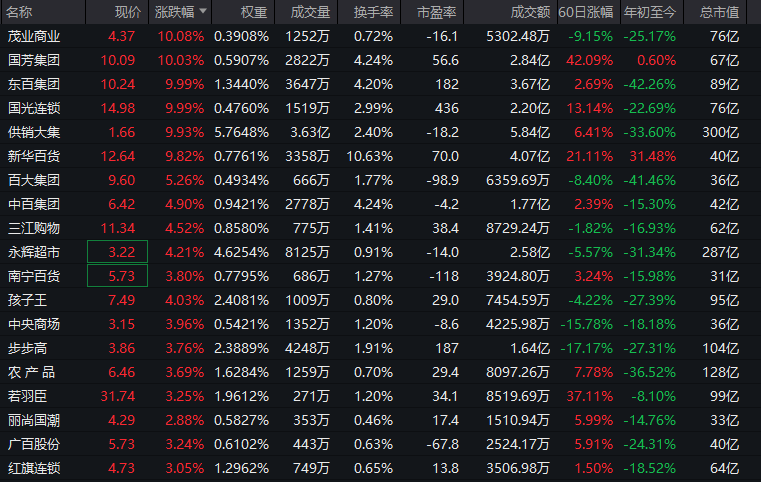
Task: Select the 若羽臣 stock name
Action: (x=27, y=396)
